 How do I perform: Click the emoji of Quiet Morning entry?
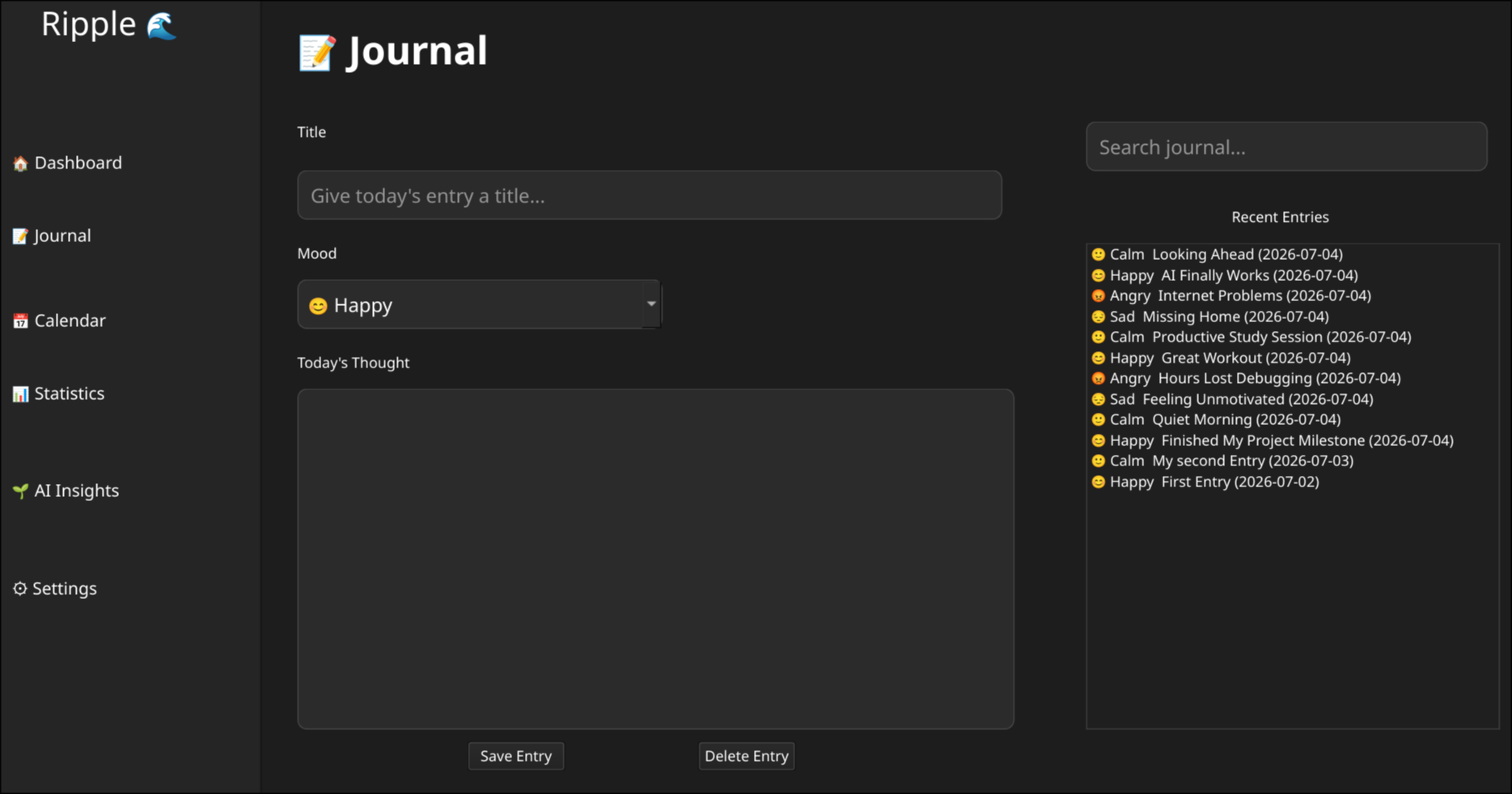1098,420
